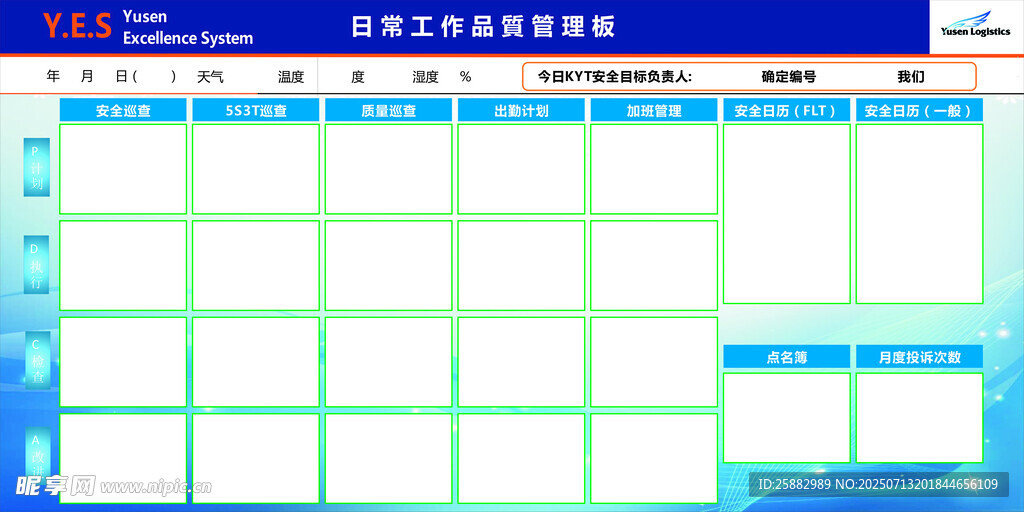Open the 安全日历（FLT）header
This screenshot has width=1024, height=512.
tap(786, 111)
